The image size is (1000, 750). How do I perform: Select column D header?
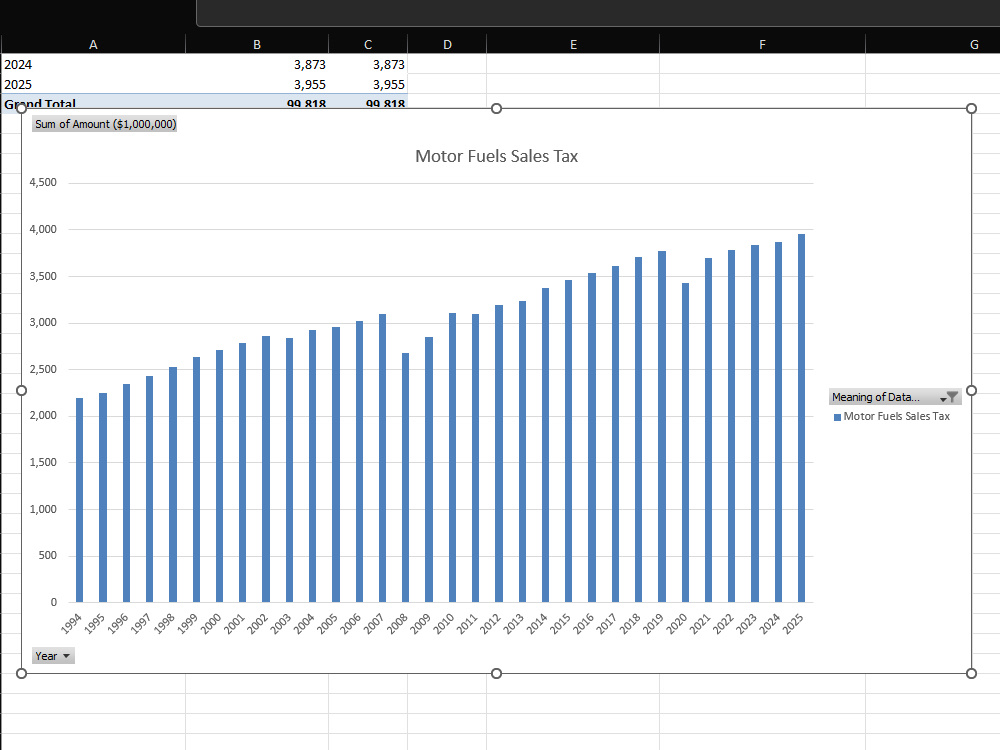pyautogui.click(x=447, y=45)
